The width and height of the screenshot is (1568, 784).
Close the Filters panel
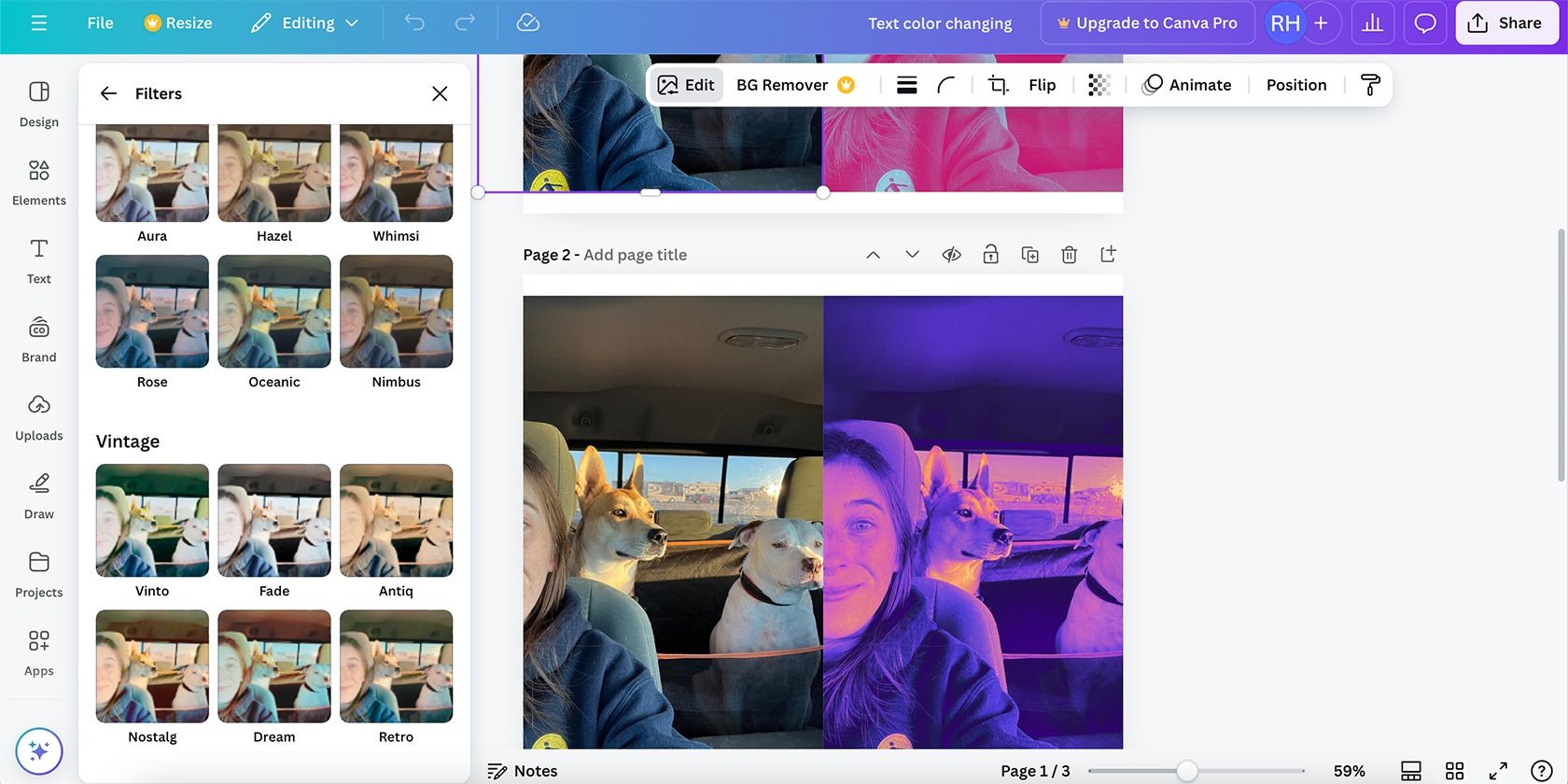tap(440, 93)
